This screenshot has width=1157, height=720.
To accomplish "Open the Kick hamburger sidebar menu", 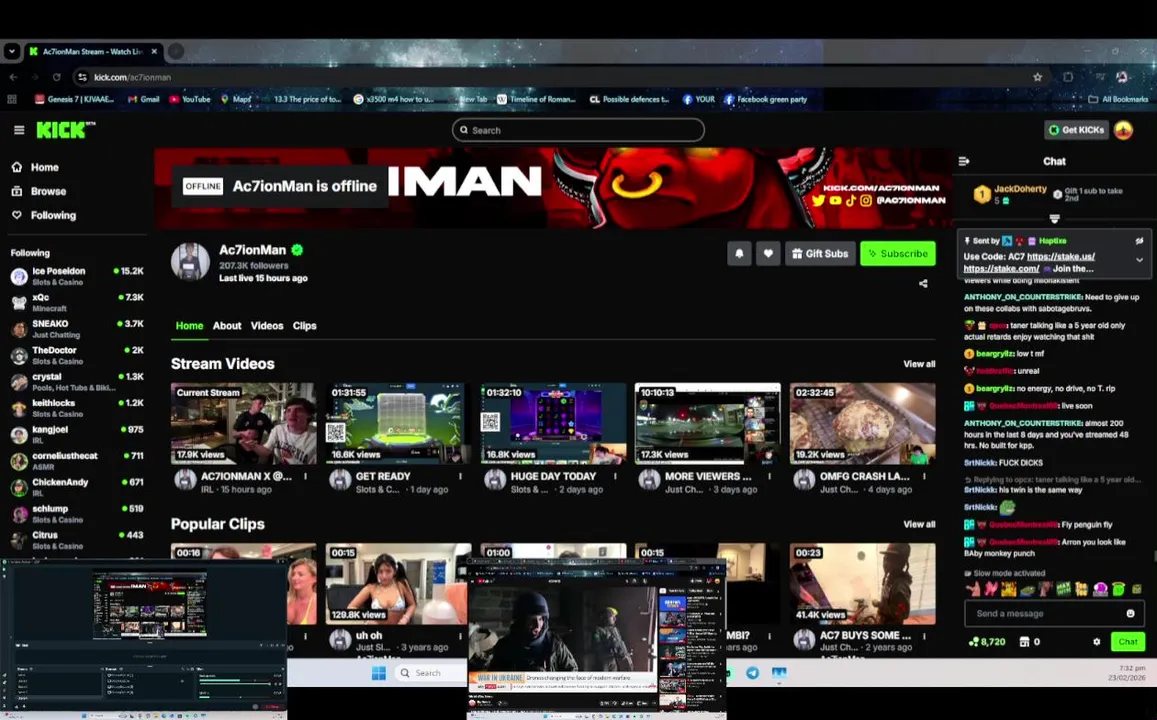I will tap(19, 130).
